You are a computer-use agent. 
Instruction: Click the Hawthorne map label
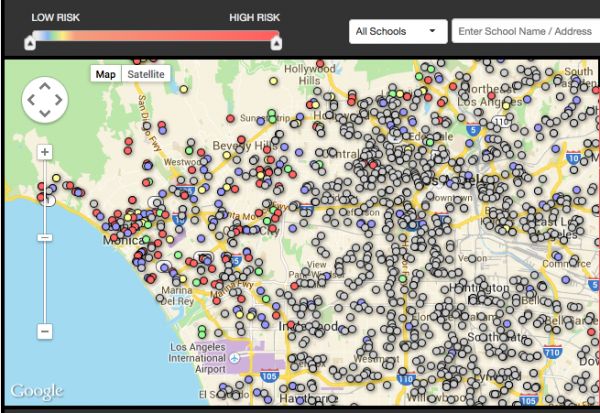(x=308, y=398)
